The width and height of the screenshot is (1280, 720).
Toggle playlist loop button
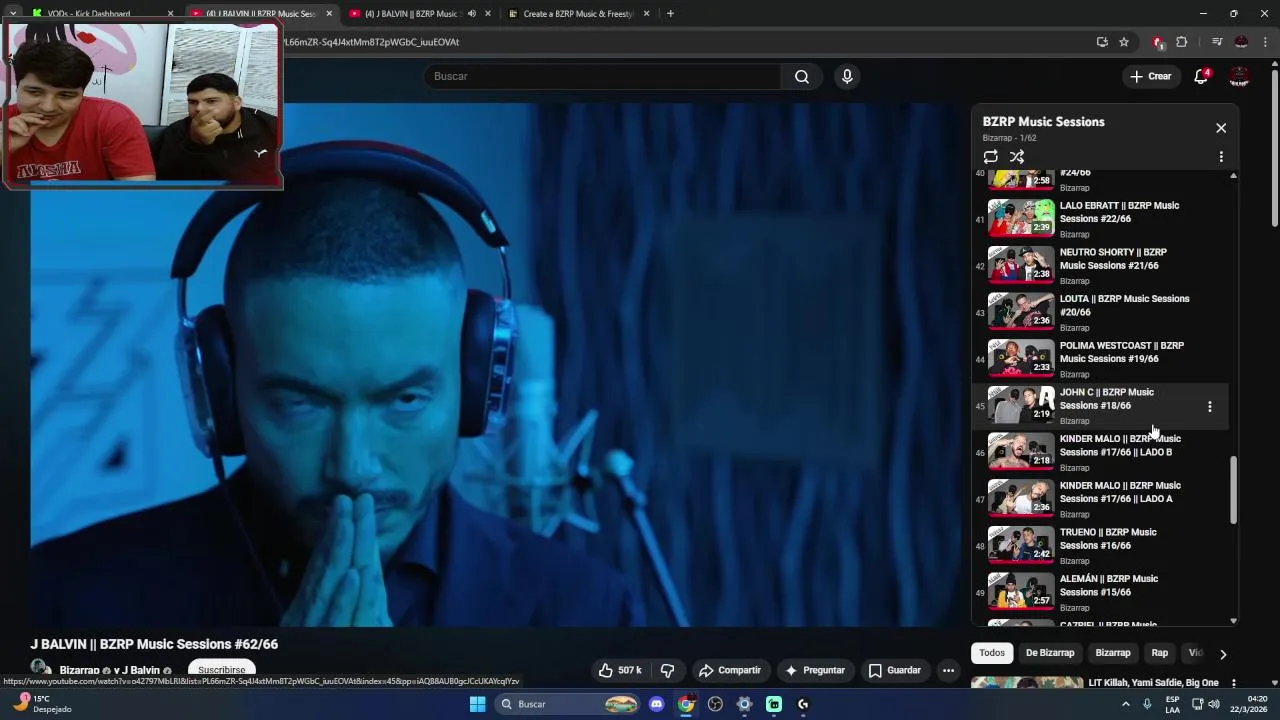tap(990, 157)
